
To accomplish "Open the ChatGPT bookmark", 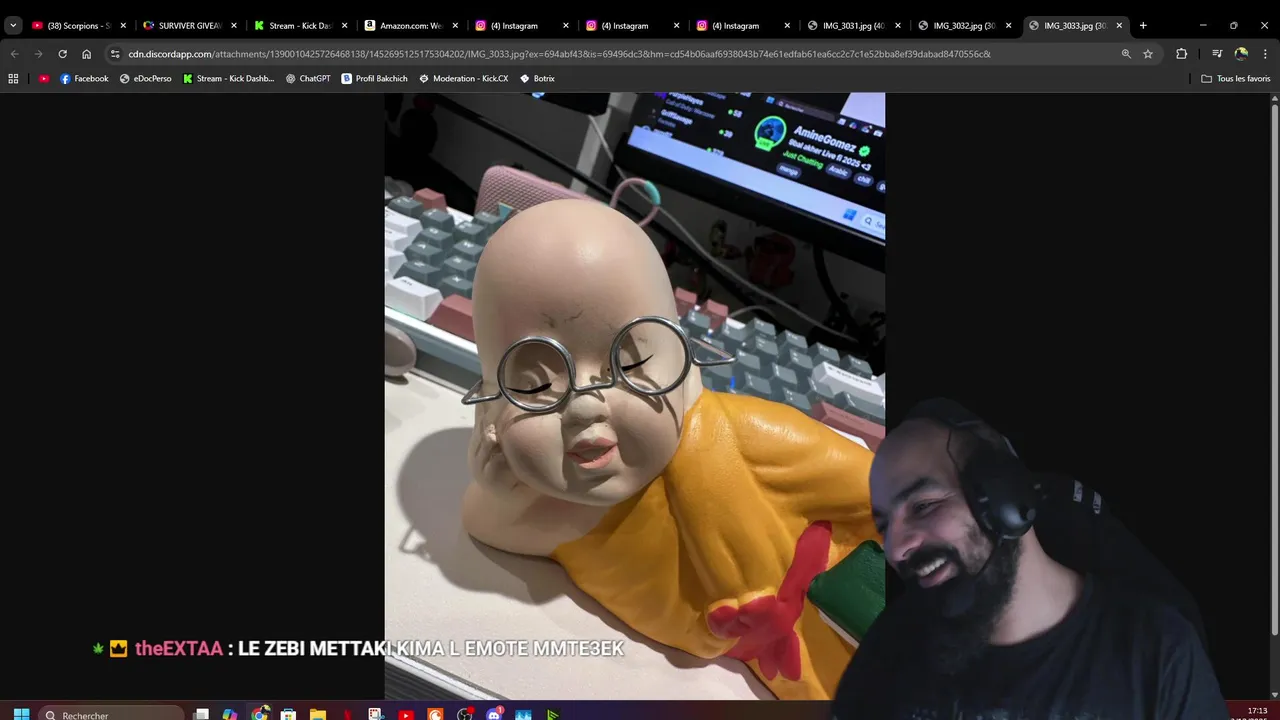I will coord(308,78).
